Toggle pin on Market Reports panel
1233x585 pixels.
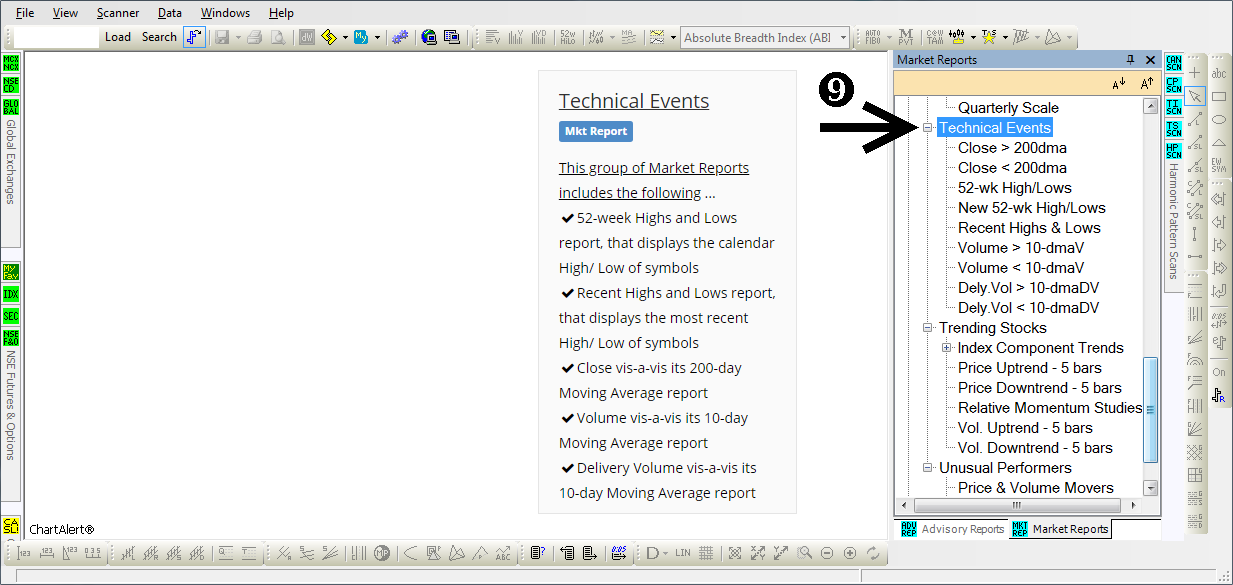(x=1131, y=60)
